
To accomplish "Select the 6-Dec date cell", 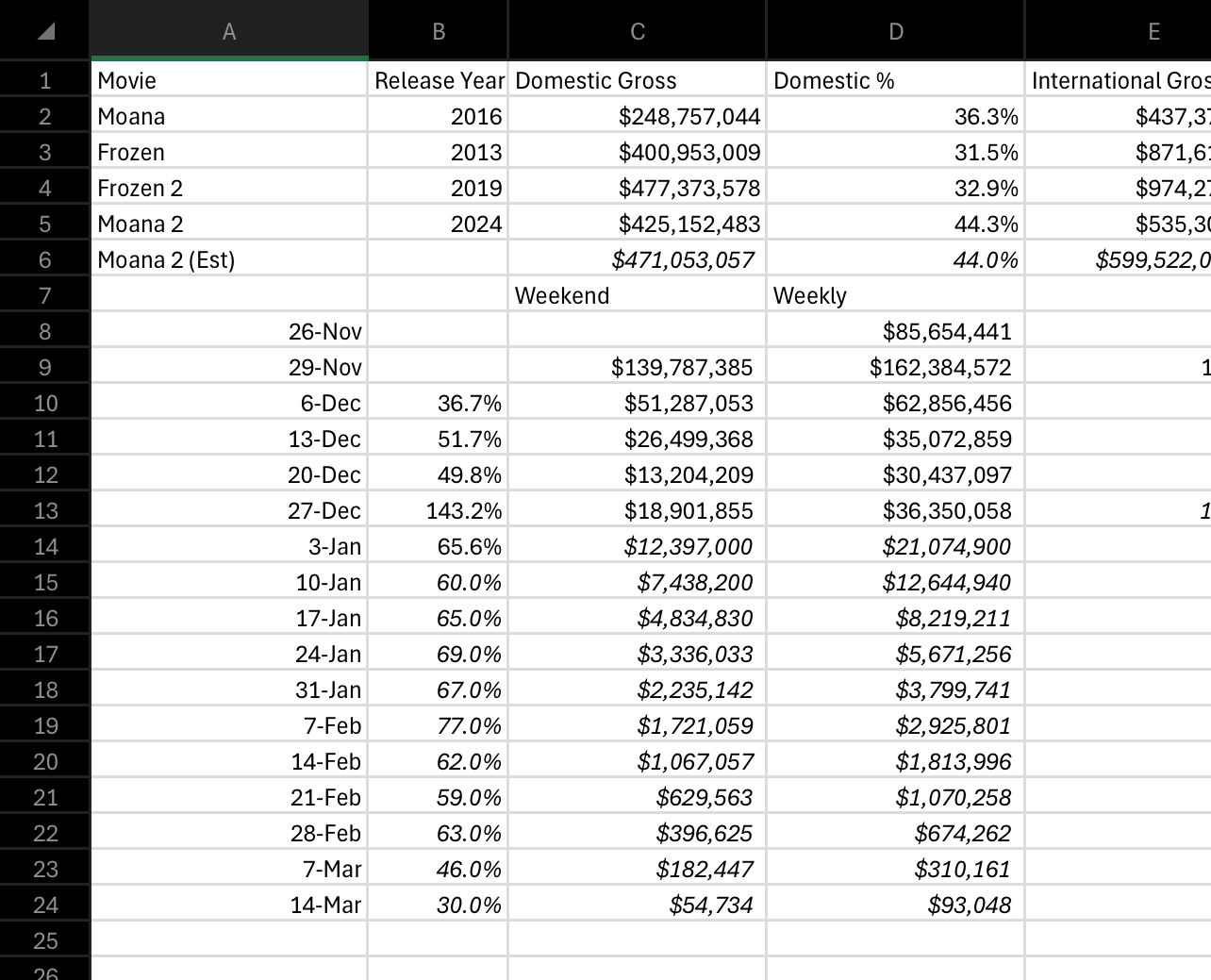I will point(229,403).
